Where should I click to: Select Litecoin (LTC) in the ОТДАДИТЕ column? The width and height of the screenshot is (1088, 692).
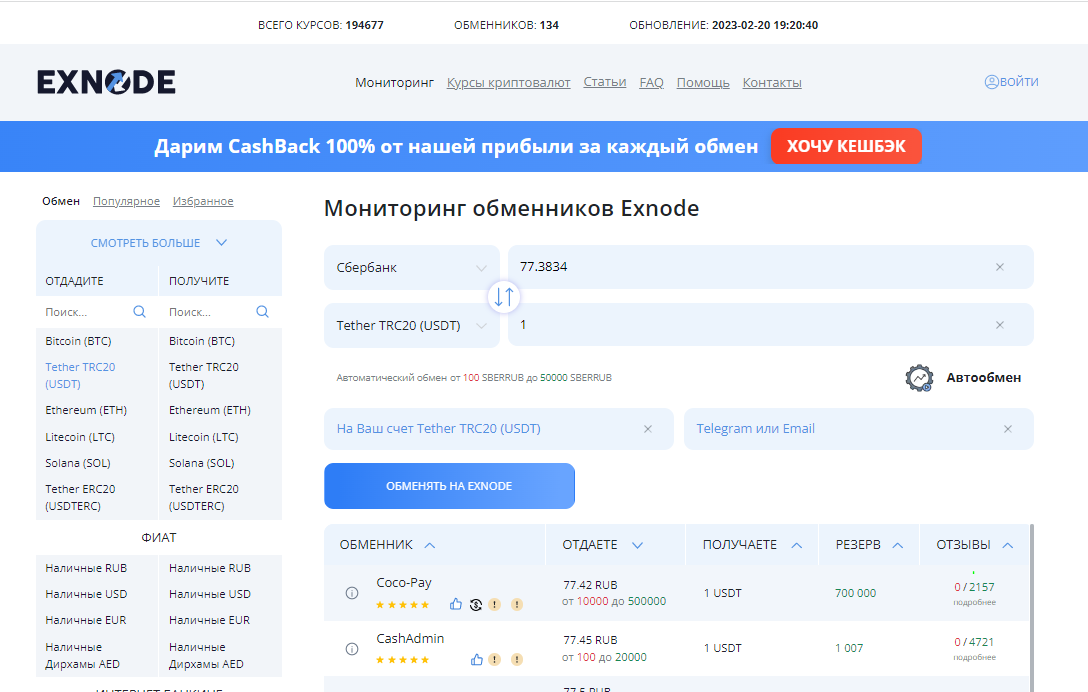click(x=80, y=437)
